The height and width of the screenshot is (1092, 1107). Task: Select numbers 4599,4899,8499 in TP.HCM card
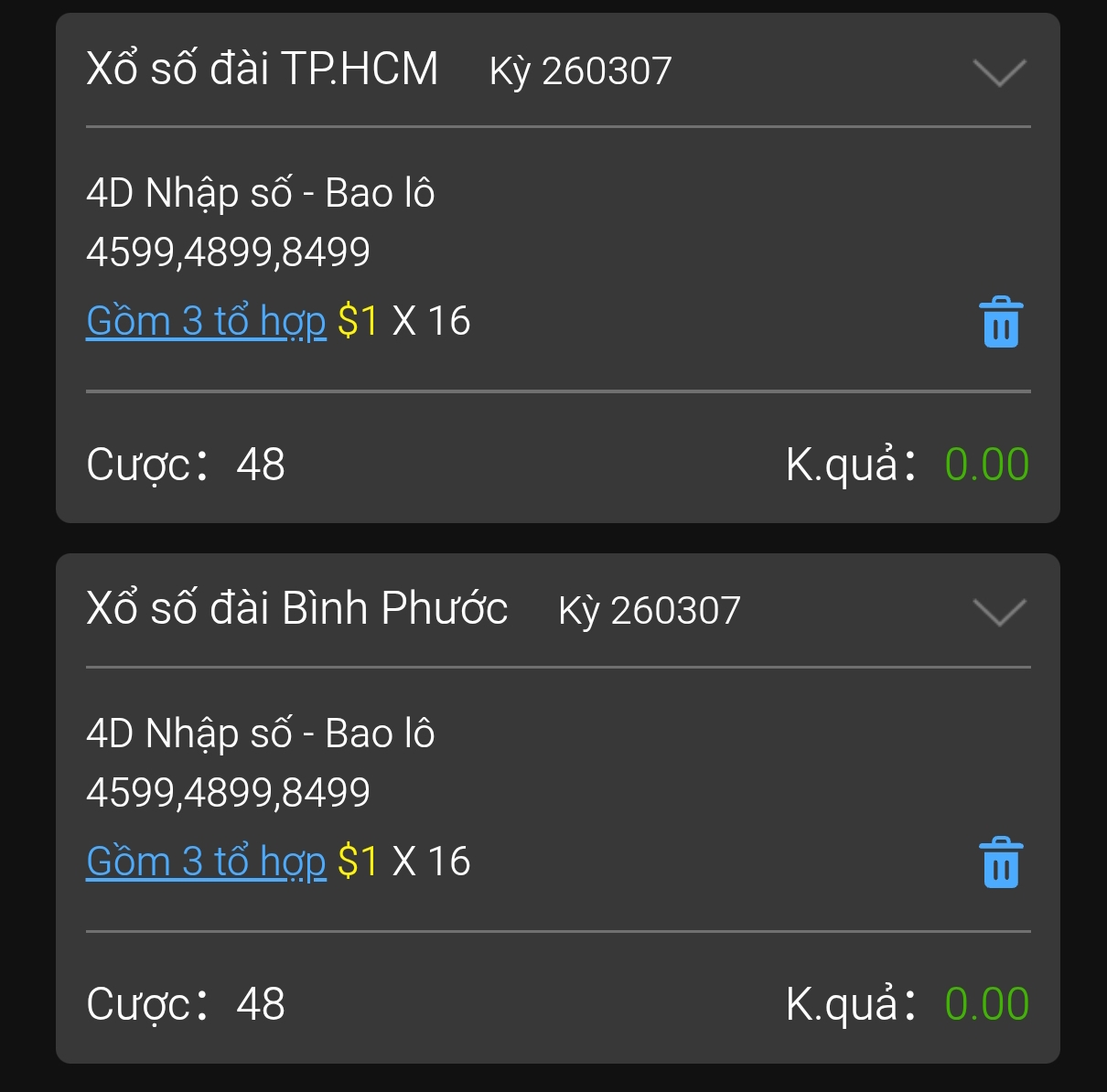(x=228, y=252)
